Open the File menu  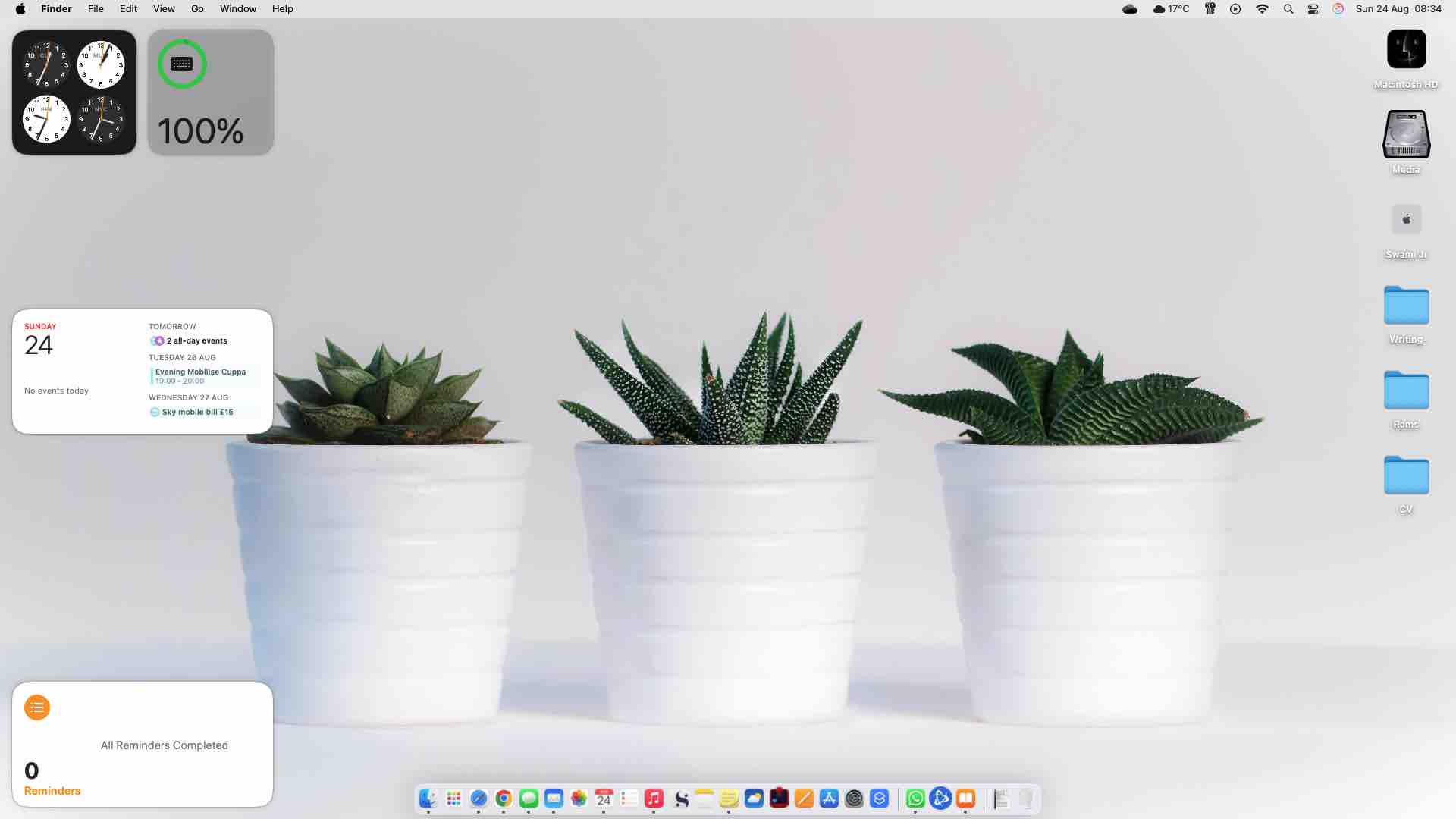(x=96, y=9)
